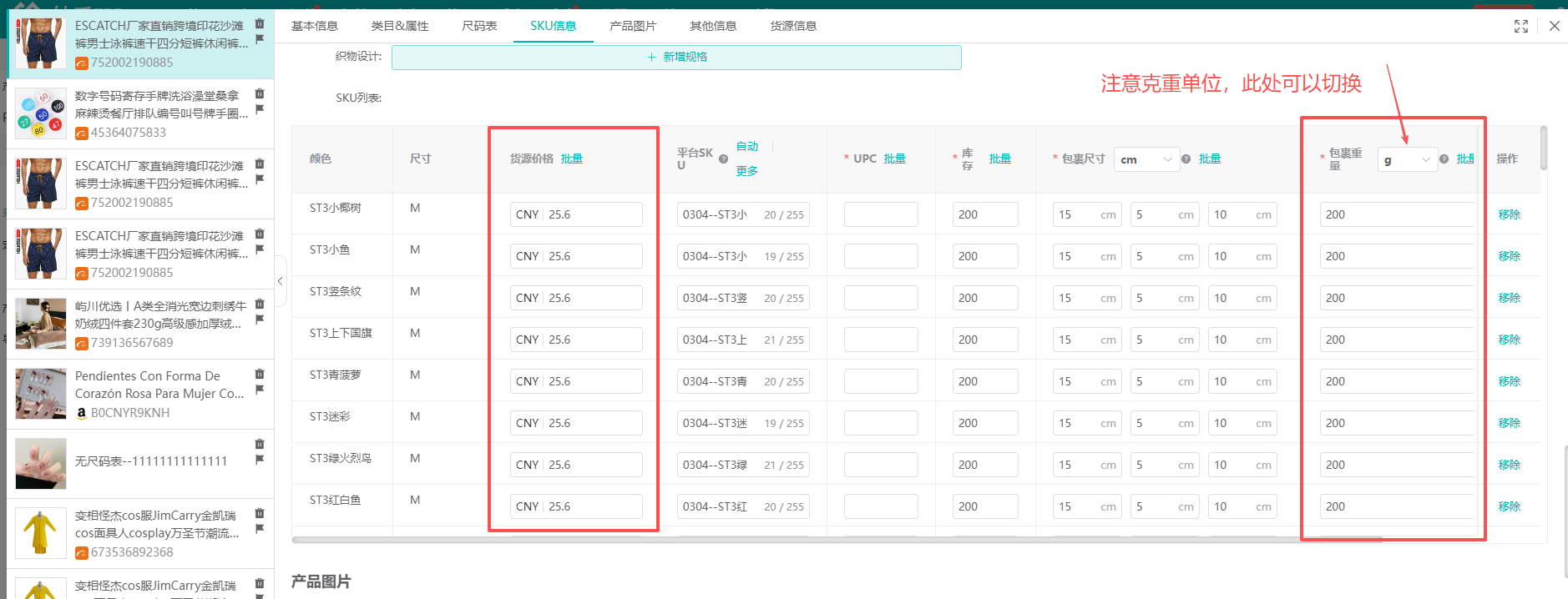
Task: Open the g package weight unit dropdown
Action: coord(1406,159)
